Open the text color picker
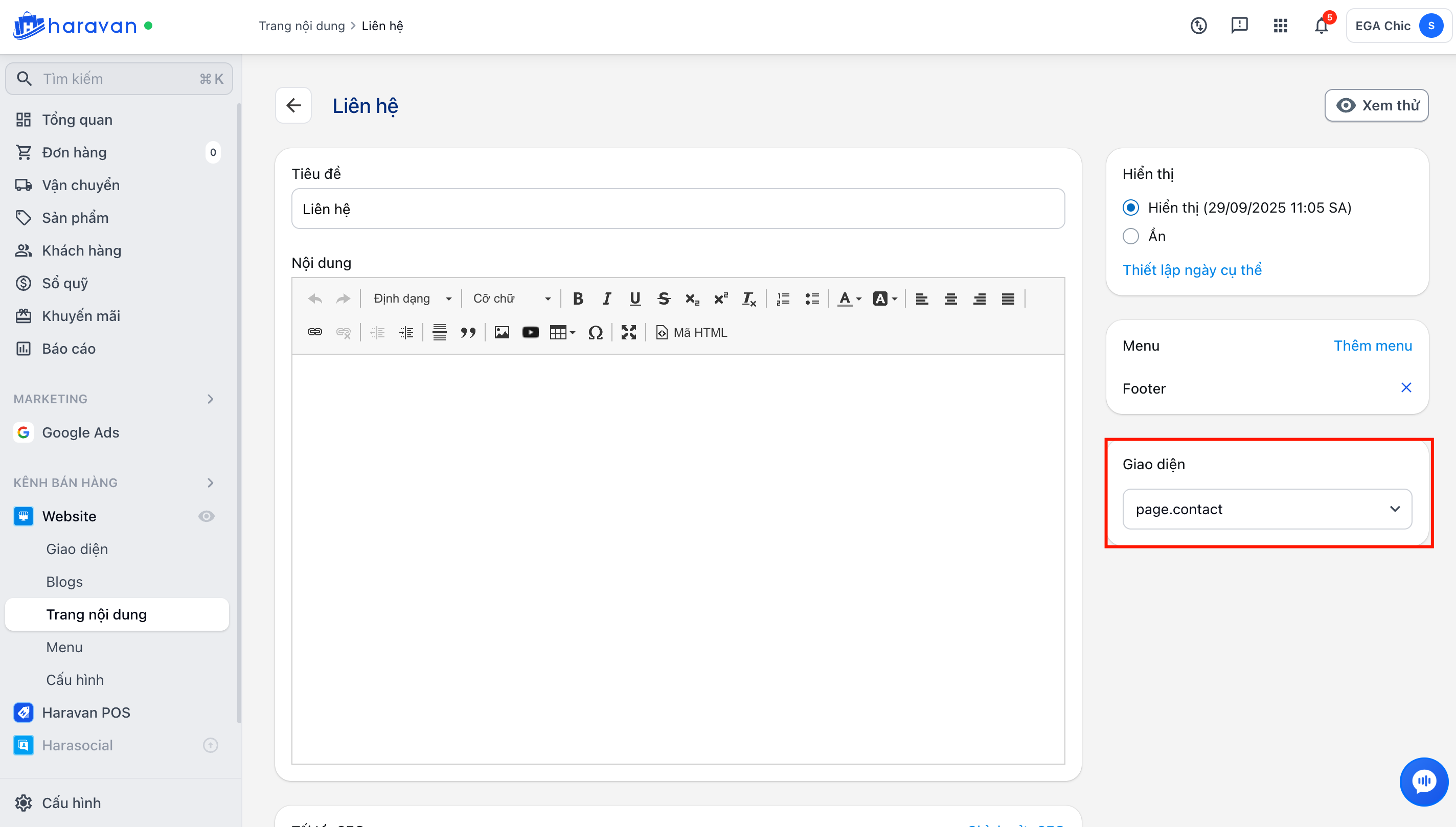1456x827 pixels. point(849,299)
